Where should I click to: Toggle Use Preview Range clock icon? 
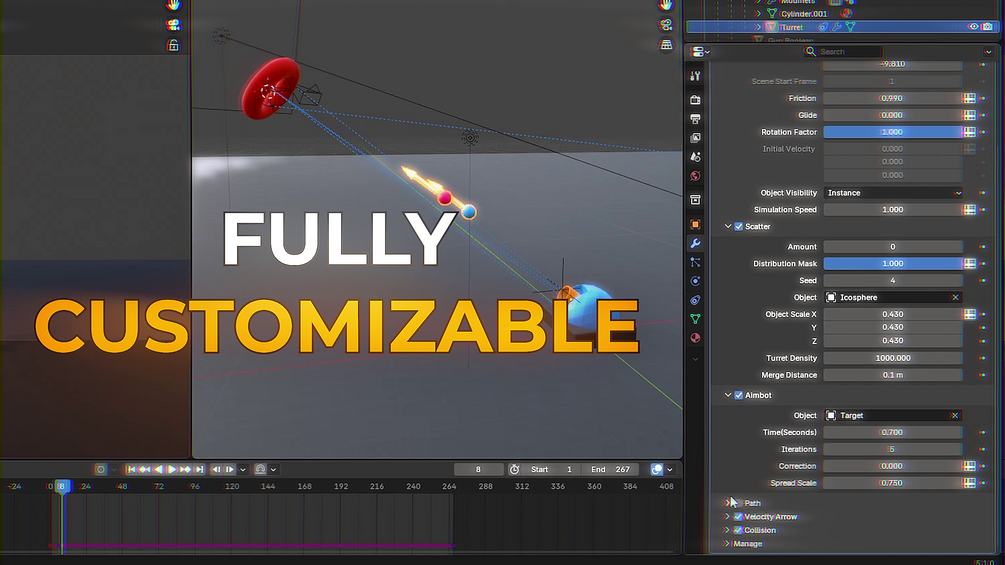click(514, 470)
